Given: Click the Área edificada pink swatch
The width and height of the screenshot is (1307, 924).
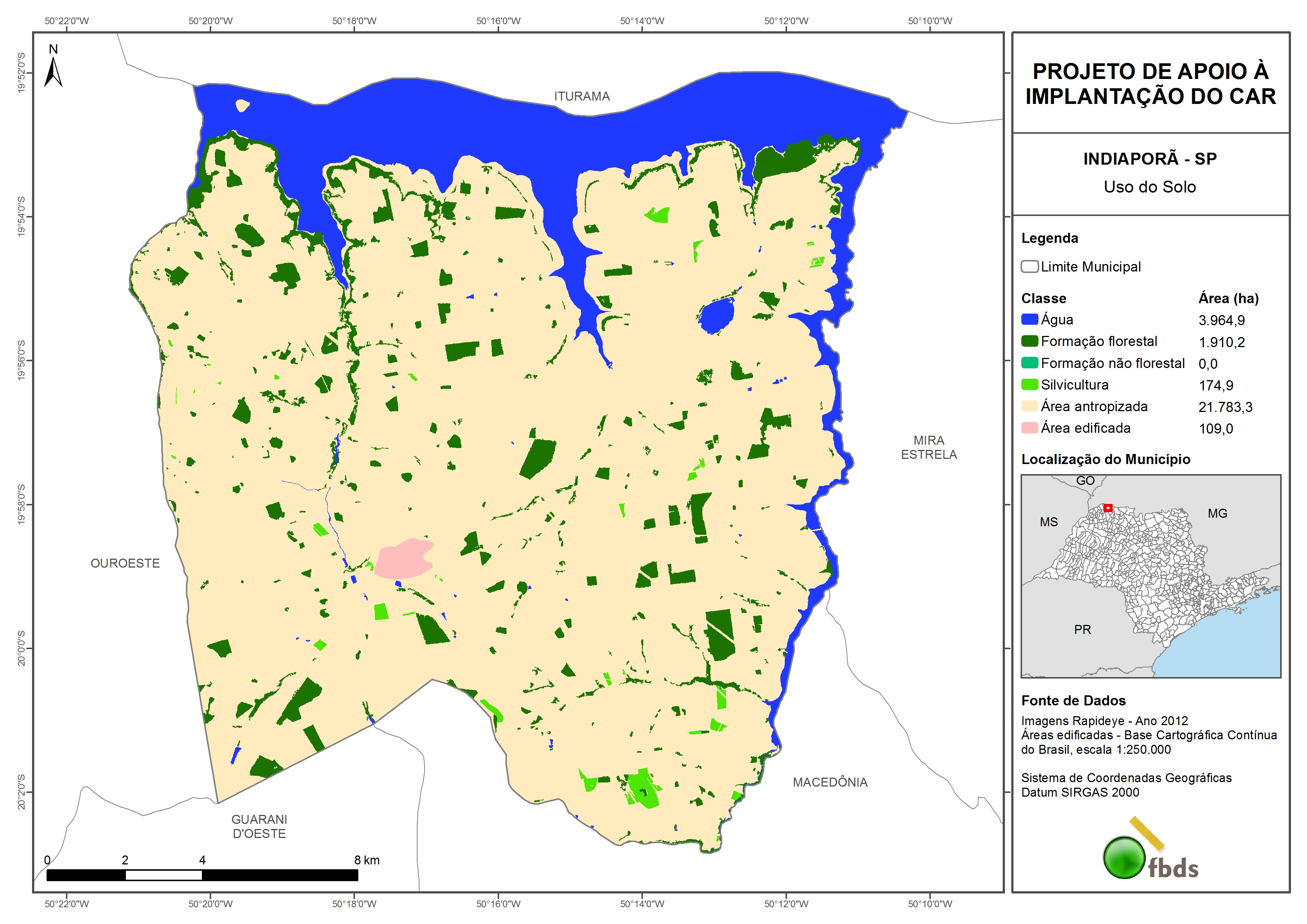Looking at the screenshot, I should (x=1029, y=428).
